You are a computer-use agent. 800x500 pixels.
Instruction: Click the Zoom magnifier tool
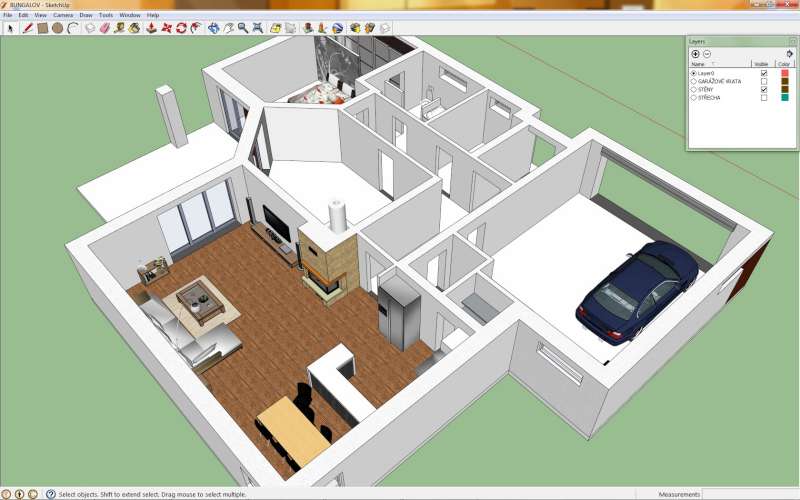[x=243, y=28]
